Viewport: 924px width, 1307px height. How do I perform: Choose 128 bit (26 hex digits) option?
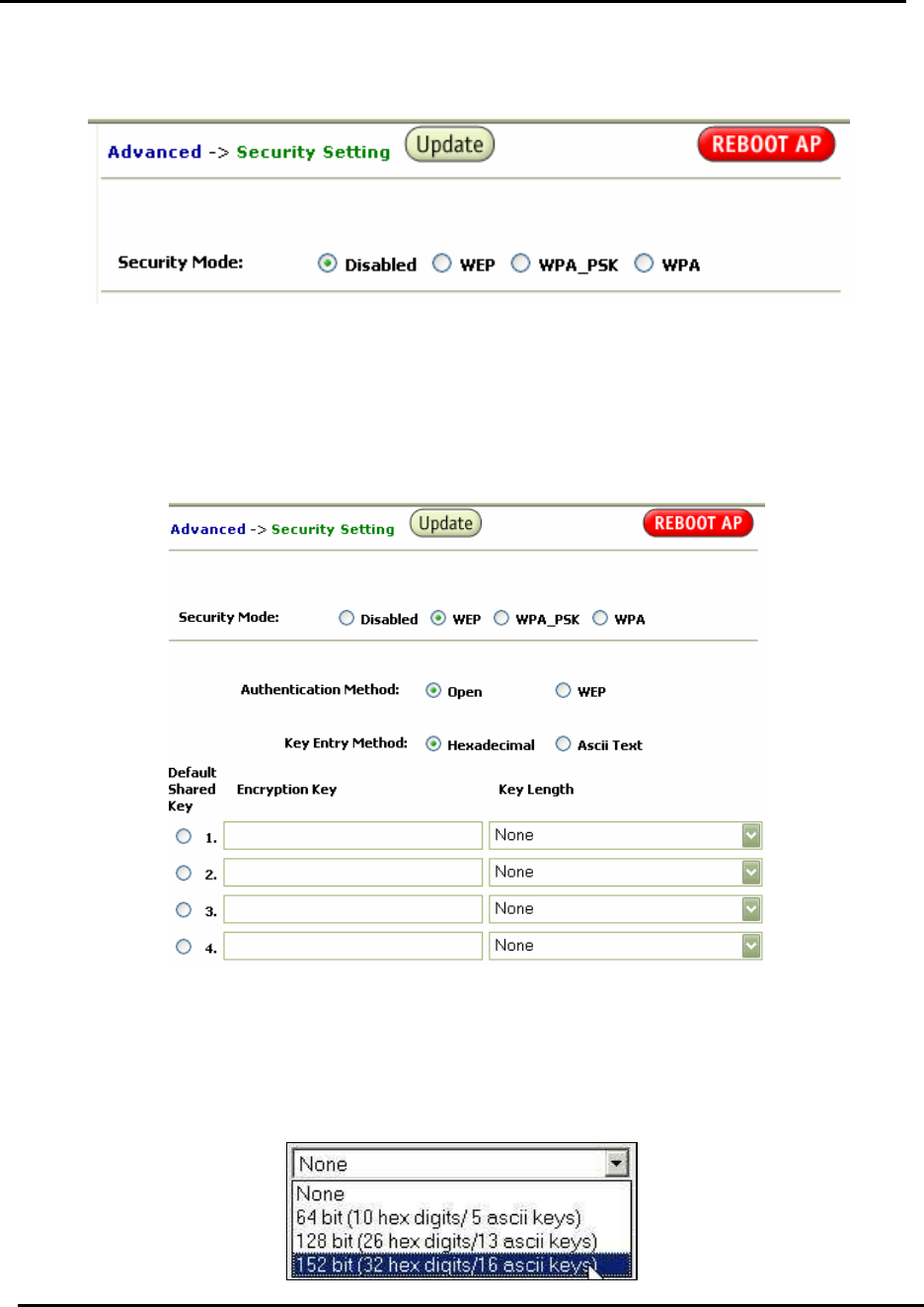(x=461, y=1241)
